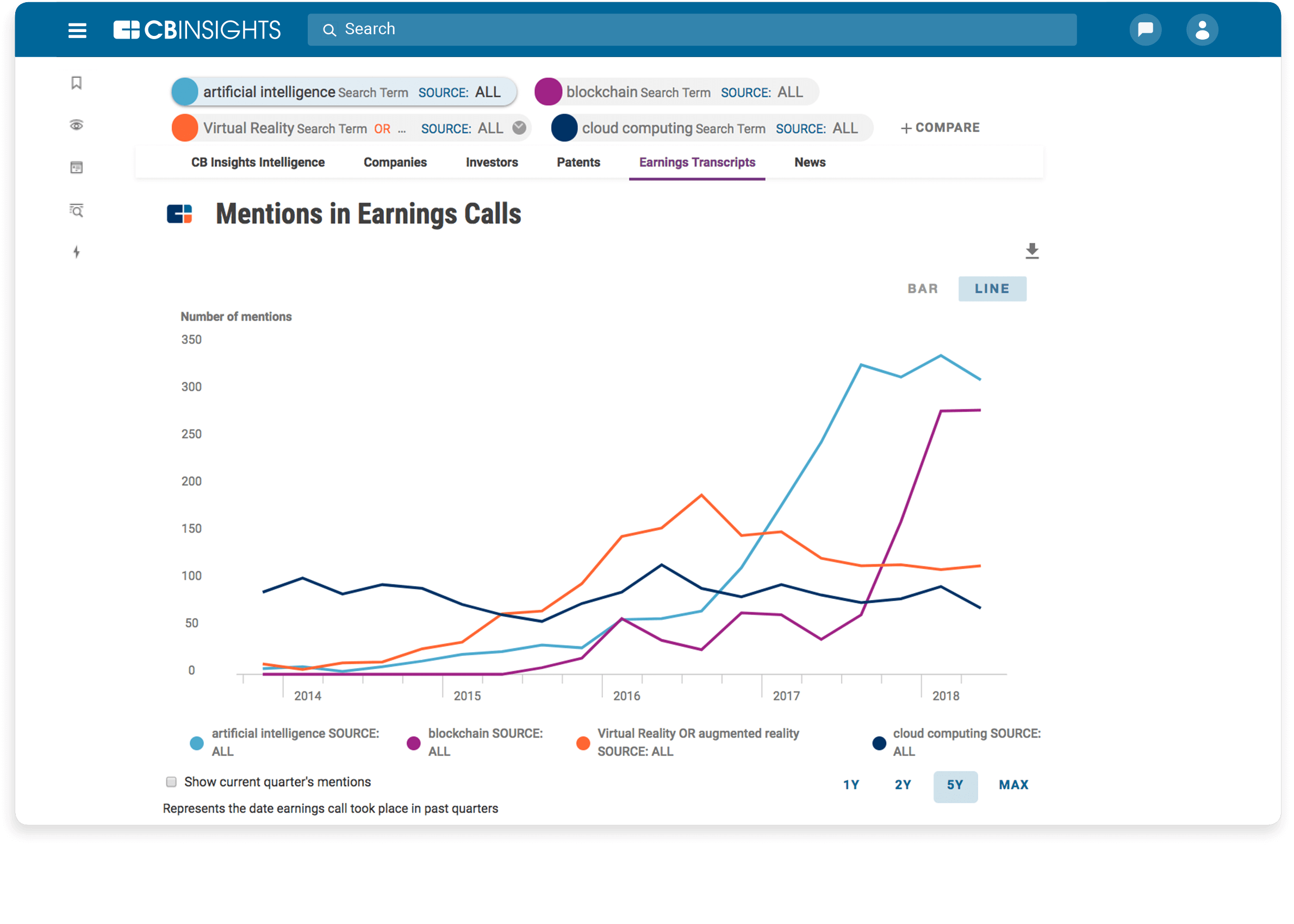Switch to the Companies tab
The width and height of the screenshot is (1294, 924).
coord(395,163)
